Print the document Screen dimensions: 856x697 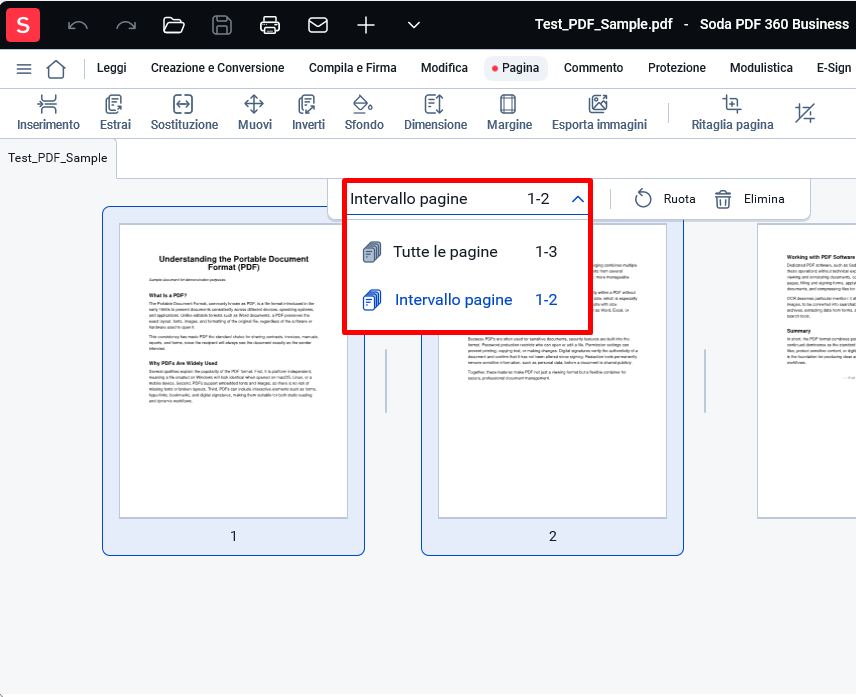click(270, 25)
